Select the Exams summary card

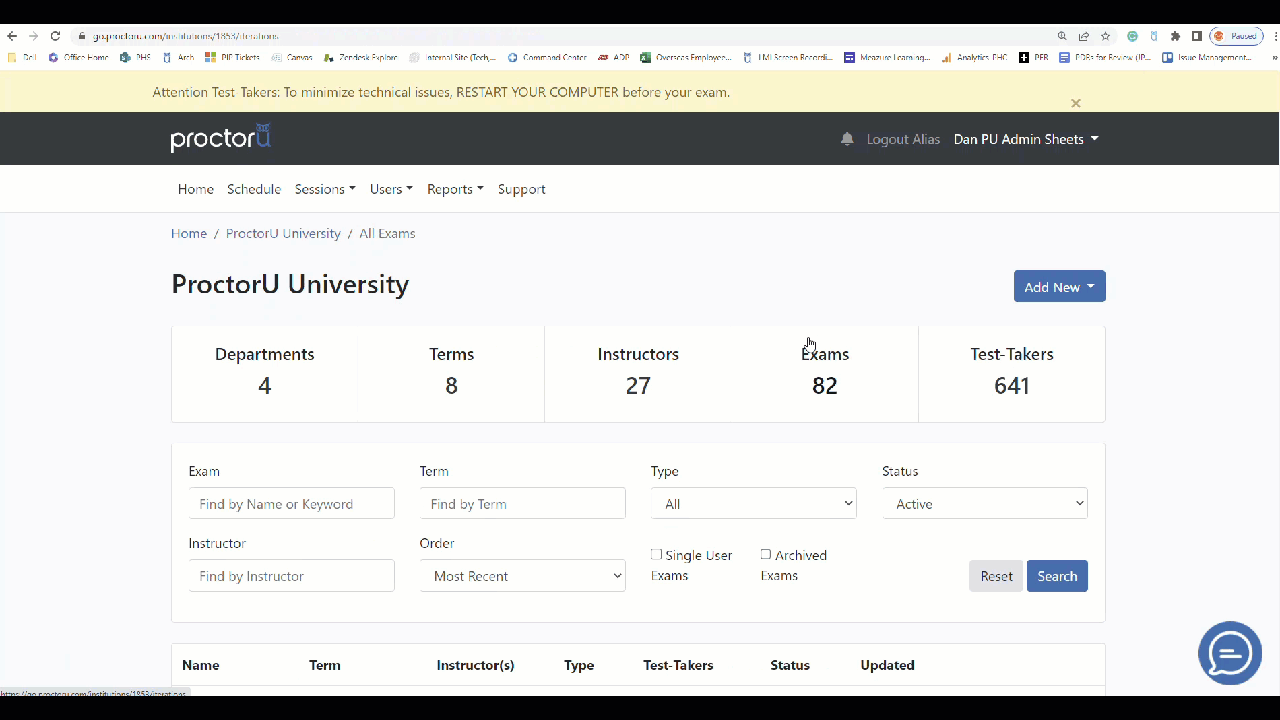click(x=825, y=372)
